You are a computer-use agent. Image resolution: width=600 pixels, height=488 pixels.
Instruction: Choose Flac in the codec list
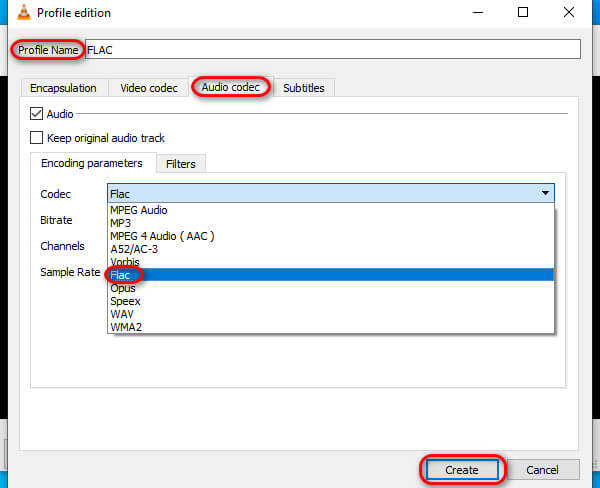tap(123, 274)
